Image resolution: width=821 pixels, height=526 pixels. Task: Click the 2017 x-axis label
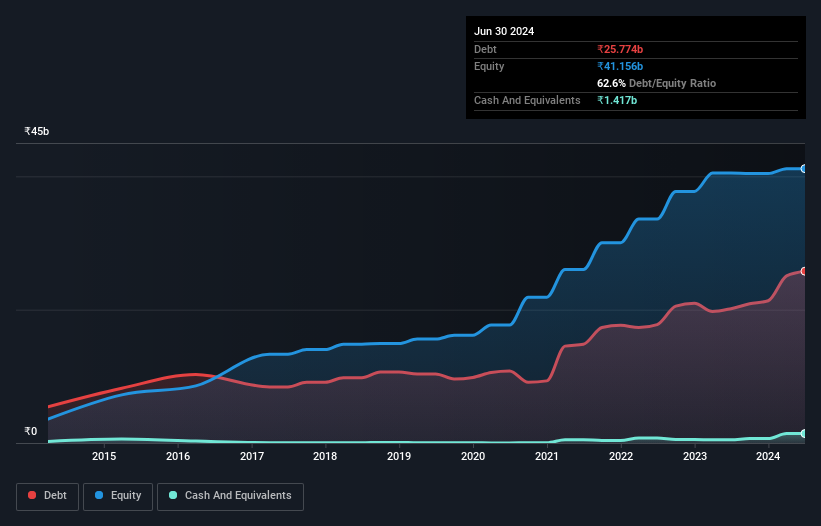click(x=252, y=456)
